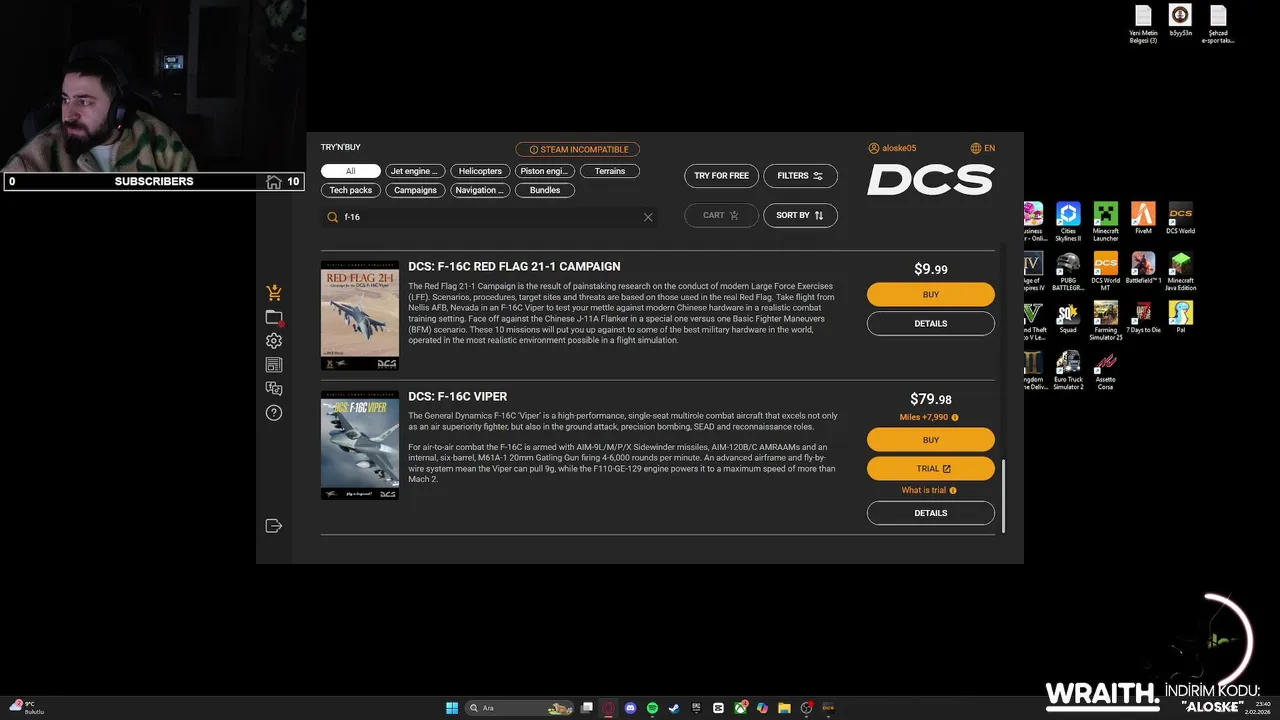Select the Piston engine category filter

coord(545,171)
